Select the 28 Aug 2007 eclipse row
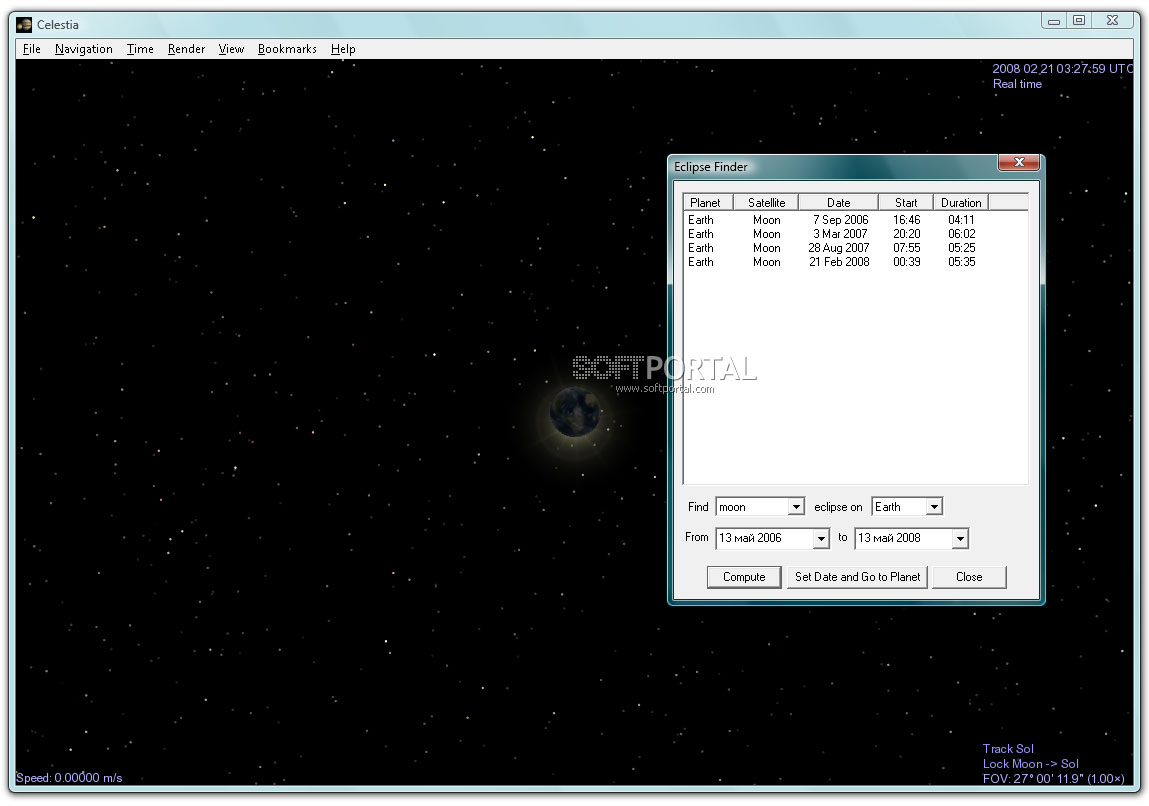 point(855,248)
